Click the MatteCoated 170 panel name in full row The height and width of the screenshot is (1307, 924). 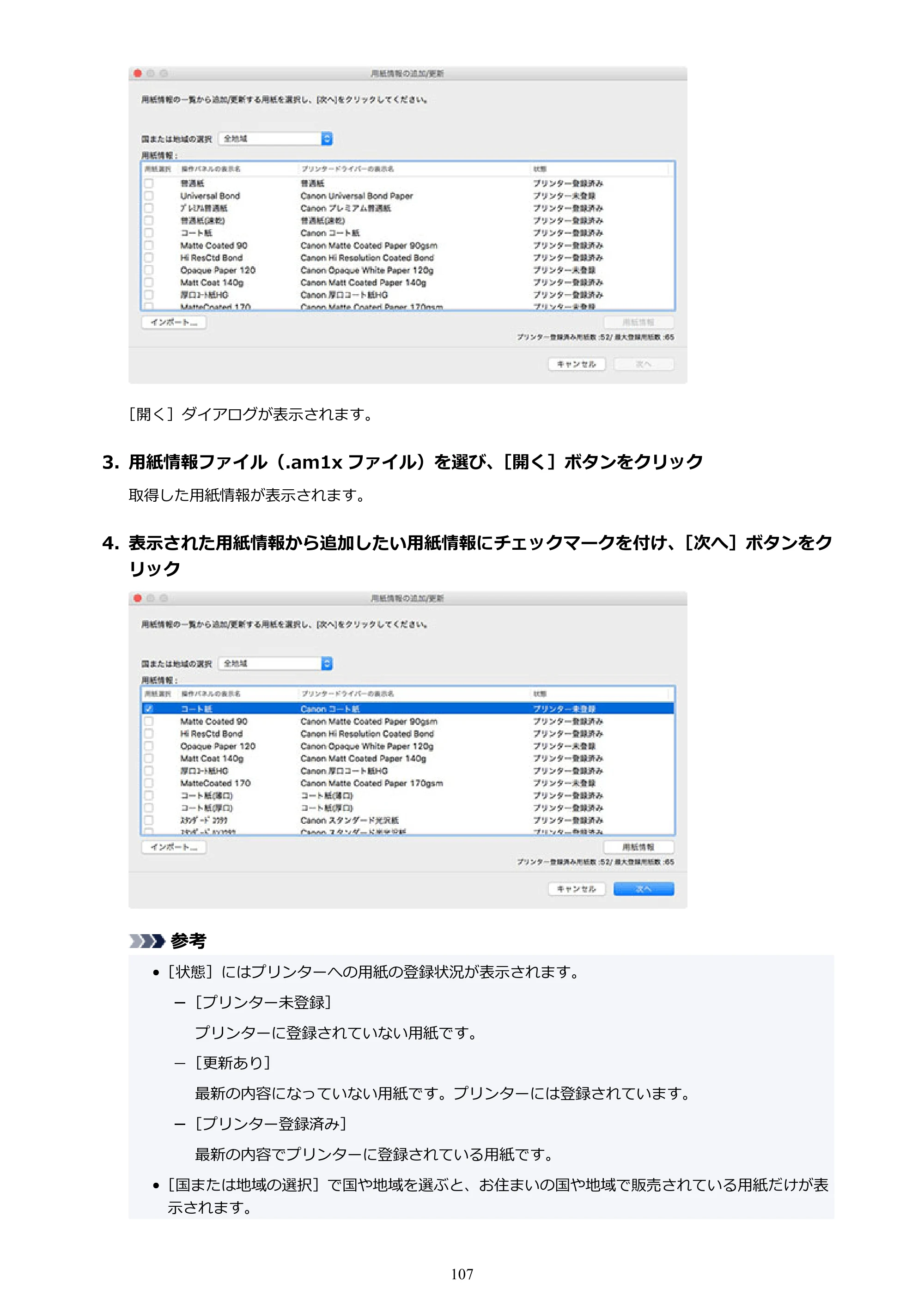click(x=215, y=783)
